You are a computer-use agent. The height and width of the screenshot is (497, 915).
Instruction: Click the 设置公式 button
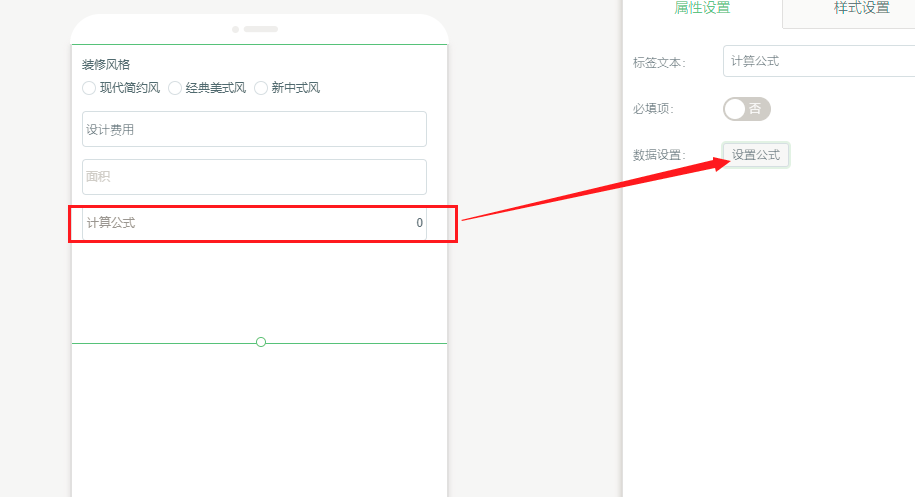(x=756, y=155)
